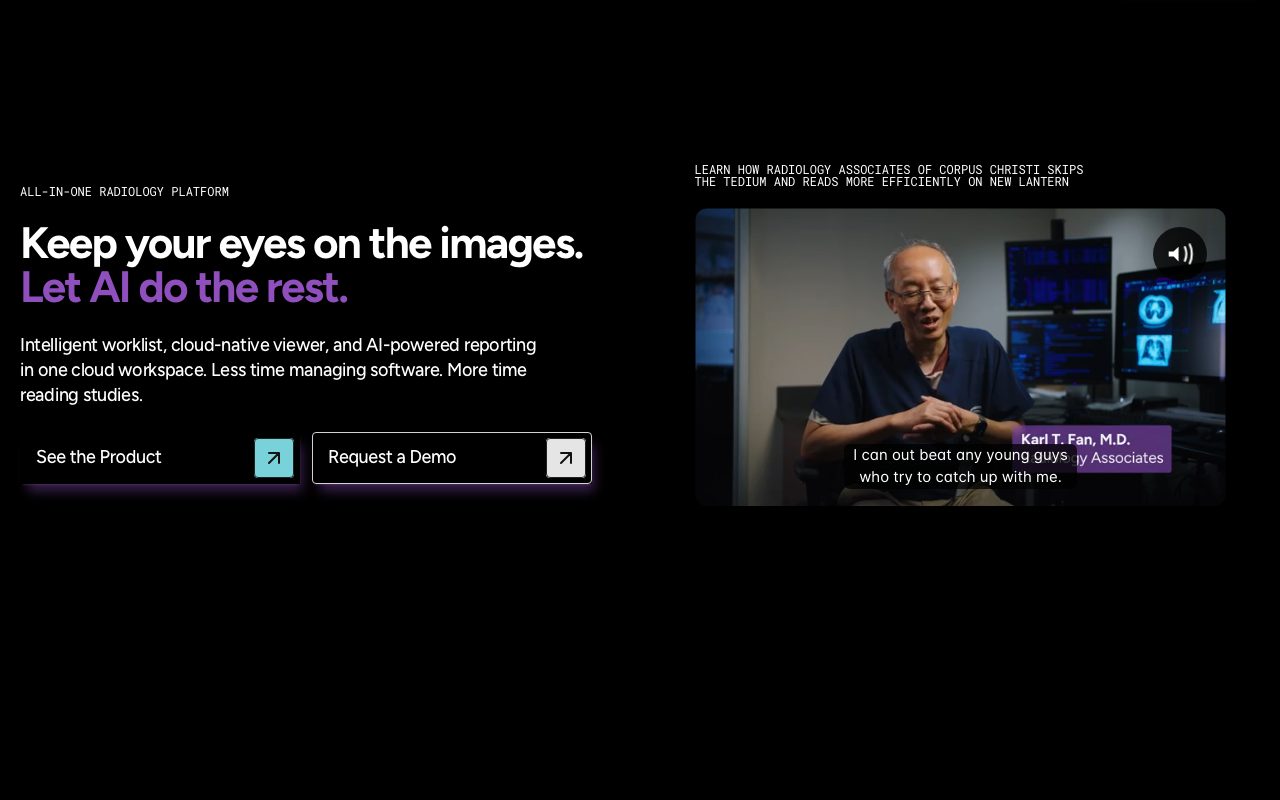The width and height of the screenshot is (1280, 800).
Task: Click the white arrow icon beside Request a Demo
Action: (566, 458)
